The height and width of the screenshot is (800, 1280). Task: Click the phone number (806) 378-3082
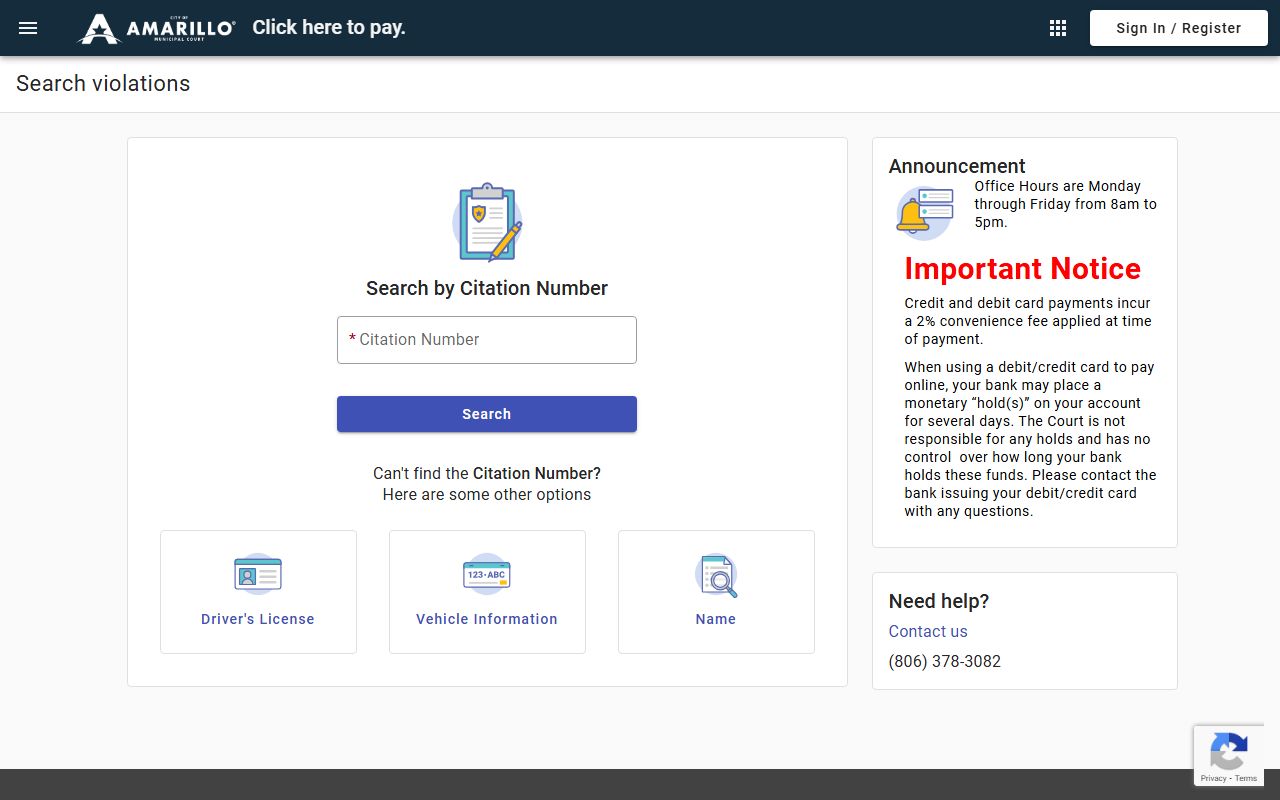point(945,661)
